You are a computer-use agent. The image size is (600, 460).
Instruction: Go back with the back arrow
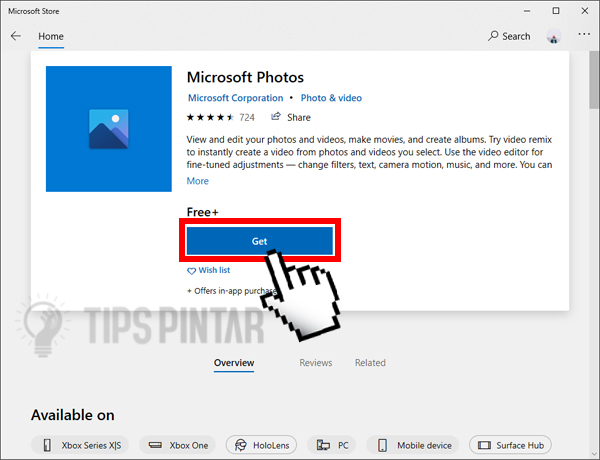(16, 36)
